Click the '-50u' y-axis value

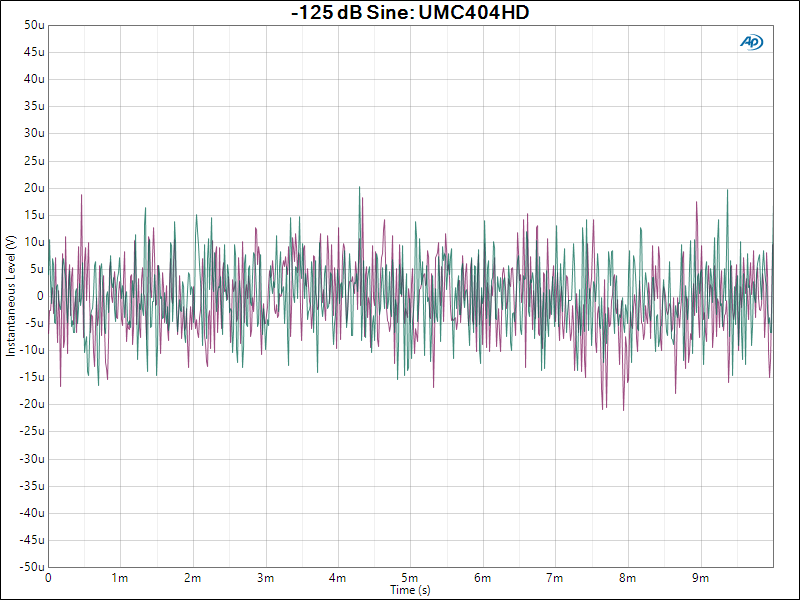[x=32, y=567]
